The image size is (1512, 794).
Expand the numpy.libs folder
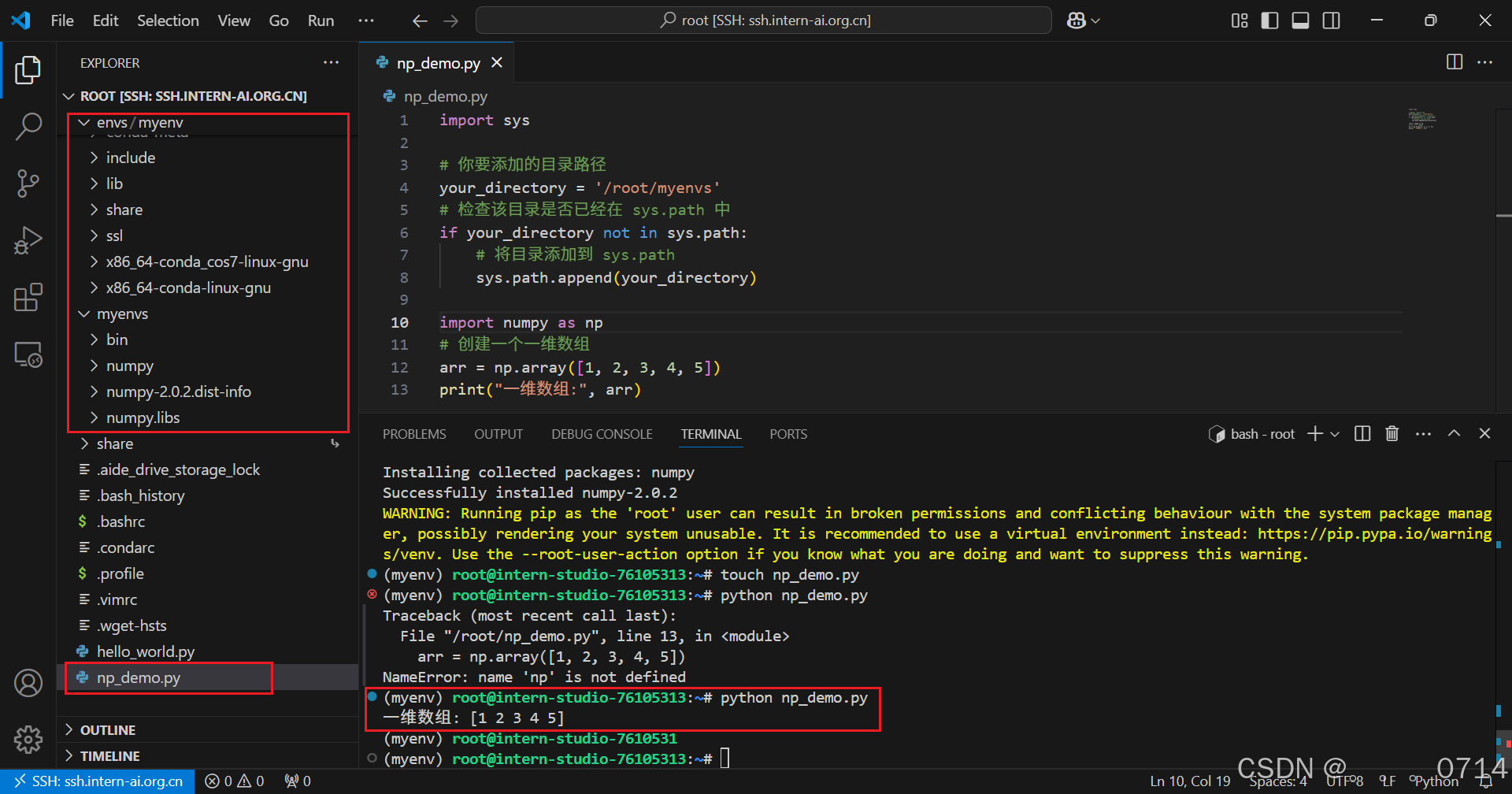[x=209, y=417]
